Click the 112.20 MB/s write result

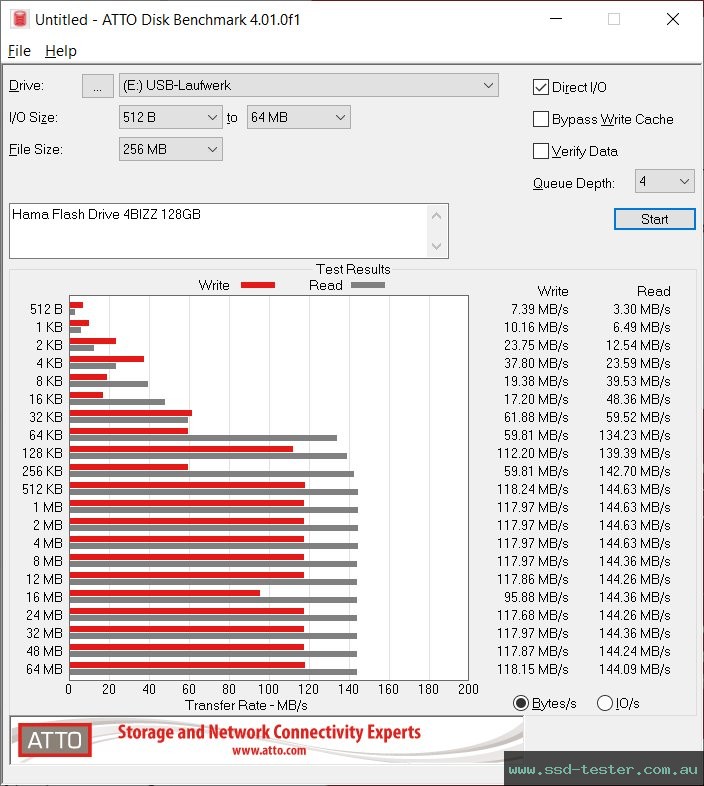point(533,453)
